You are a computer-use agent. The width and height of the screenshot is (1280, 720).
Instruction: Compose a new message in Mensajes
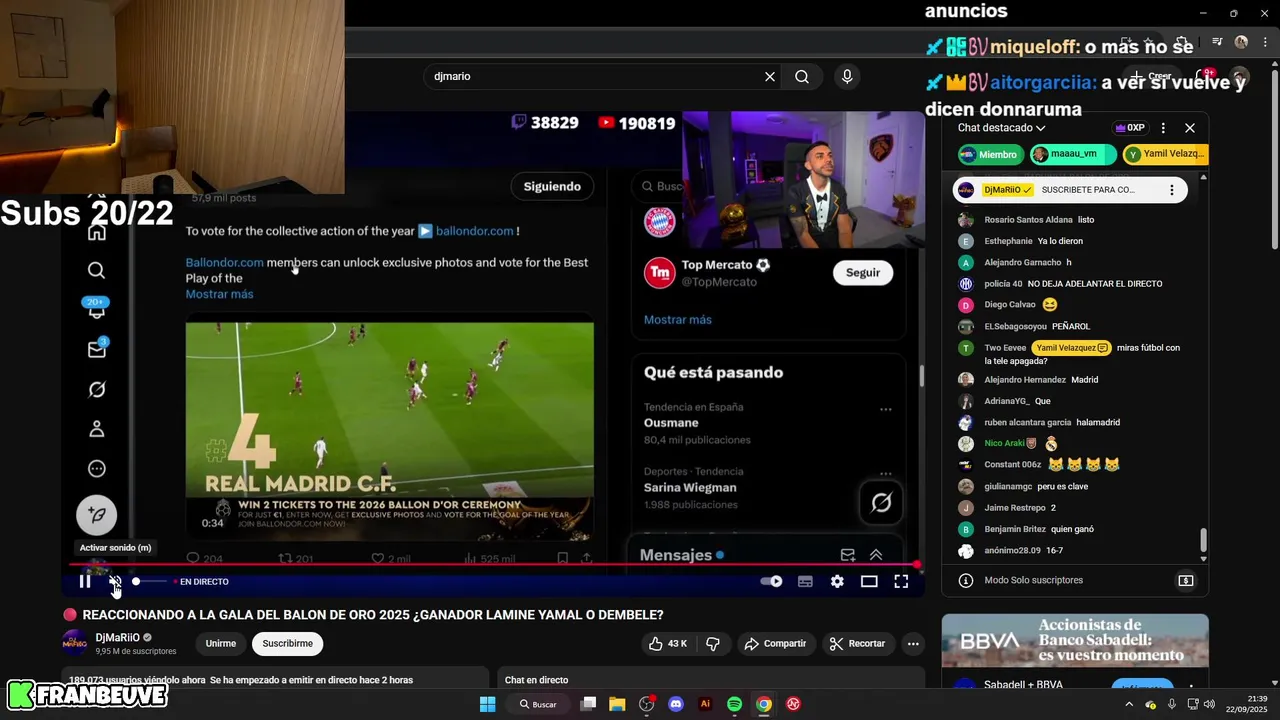(x=848, y=555)
